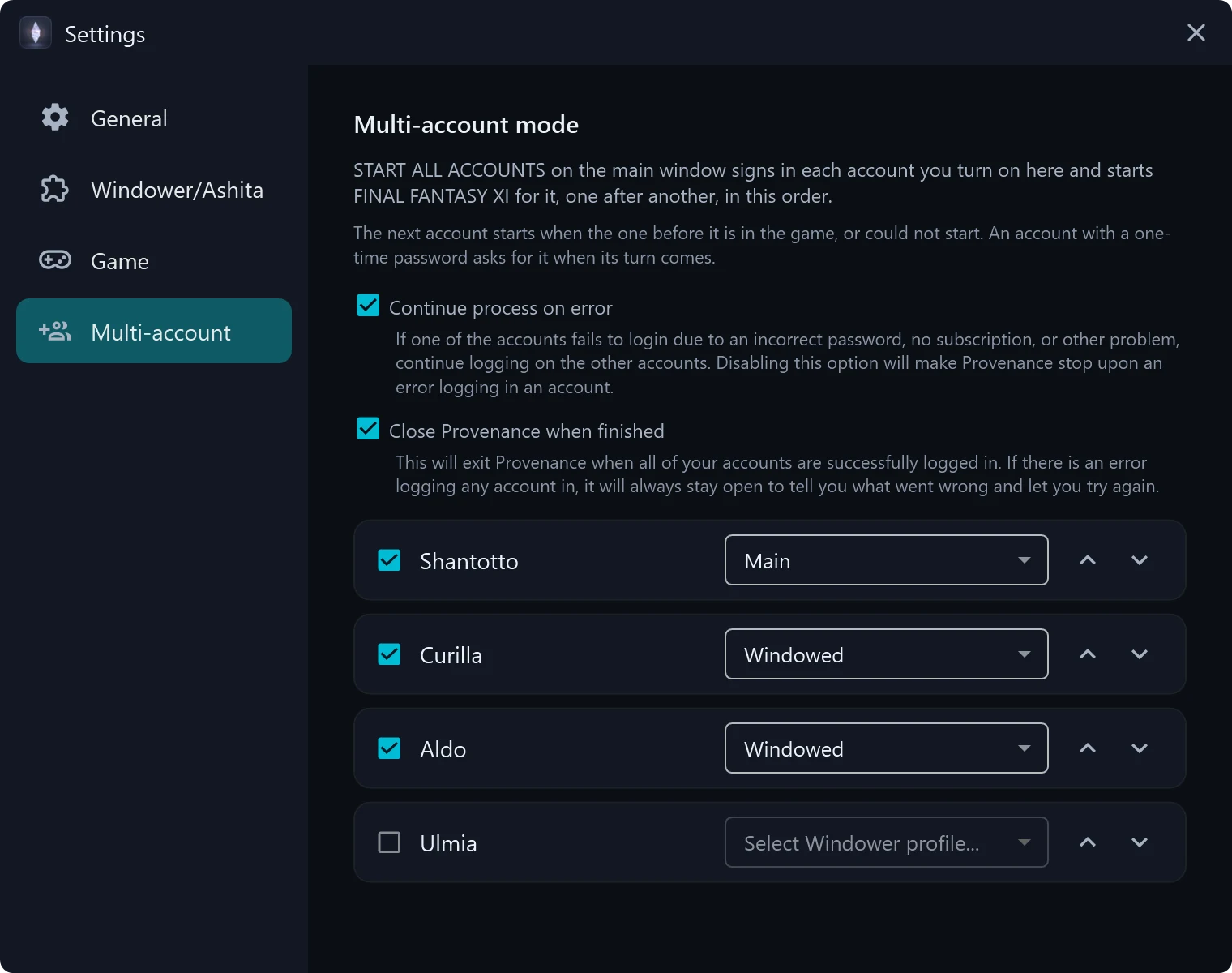Screen dimensions: 1232x973
Task: Click the Shantotto account name
Action: point(469,561)
